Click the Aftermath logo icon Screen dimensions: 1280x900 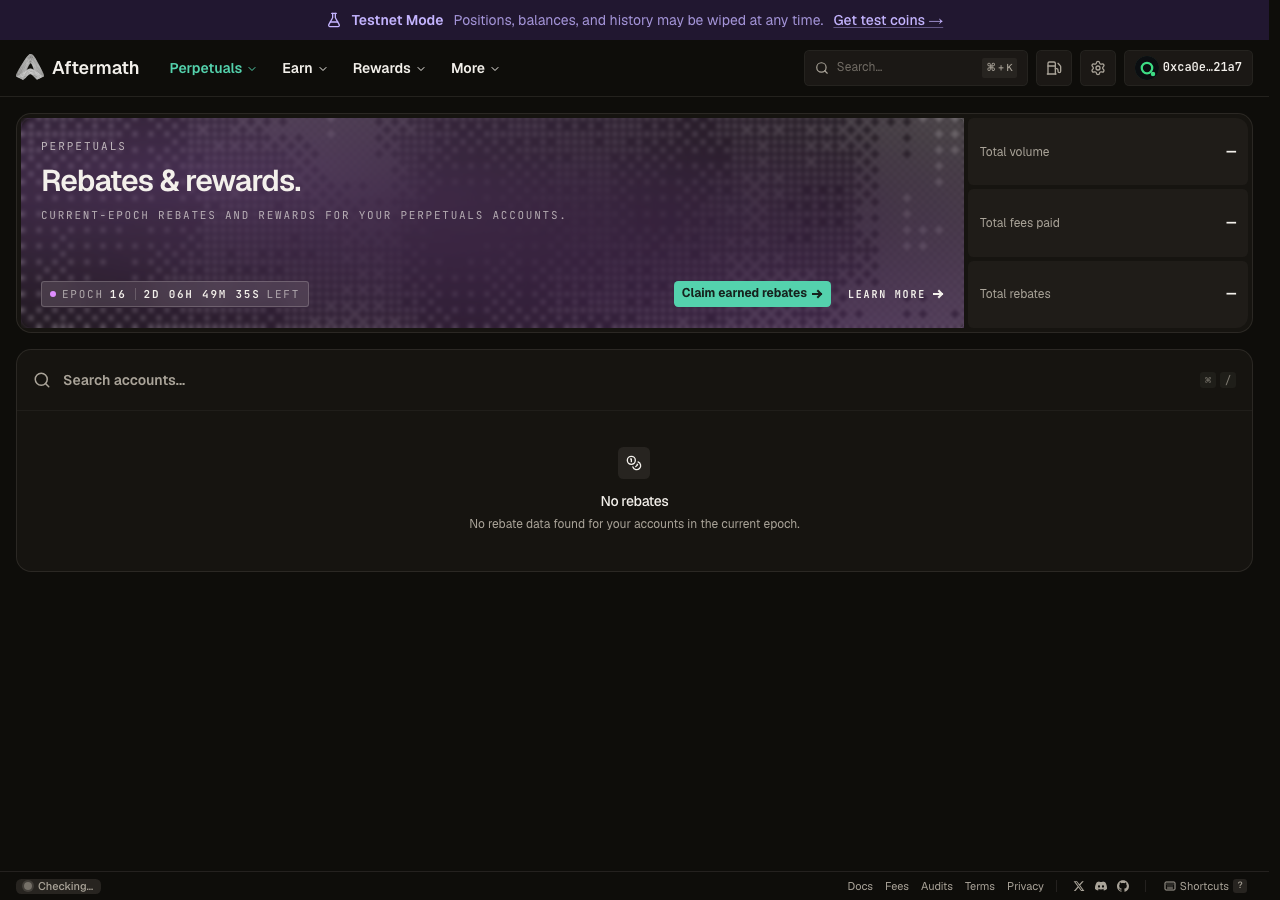(30, 67)
